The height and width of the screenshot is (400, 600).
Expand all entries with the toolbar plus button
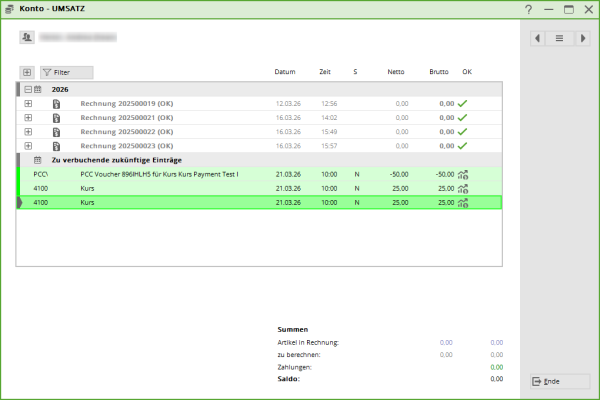point(26,73)
